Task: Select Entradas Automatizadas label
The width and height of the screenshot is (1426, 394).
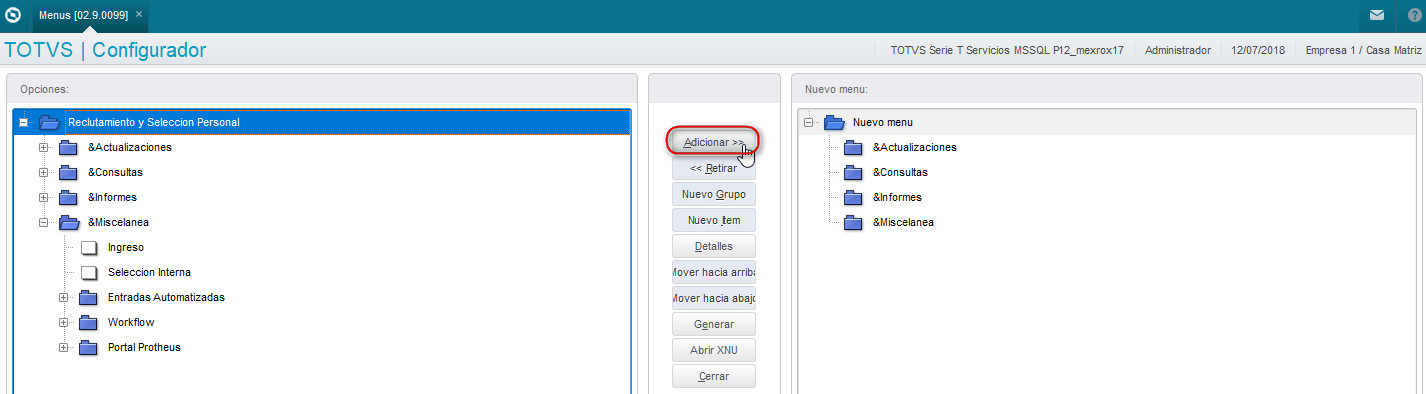Action: (x=166, y=298)
